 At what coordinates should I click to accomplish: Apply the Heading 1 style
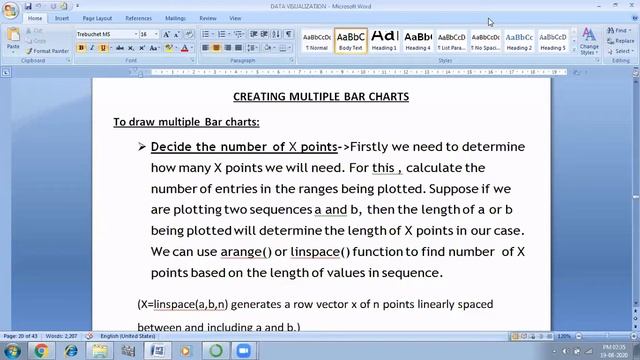coord(384,41)
